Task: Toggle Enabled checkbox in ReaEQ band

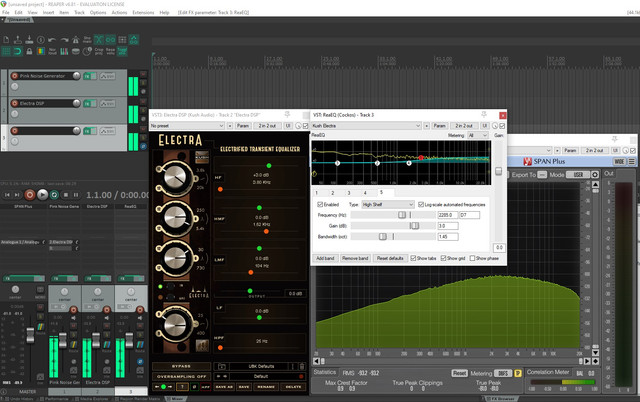Action: pos(320,204)
